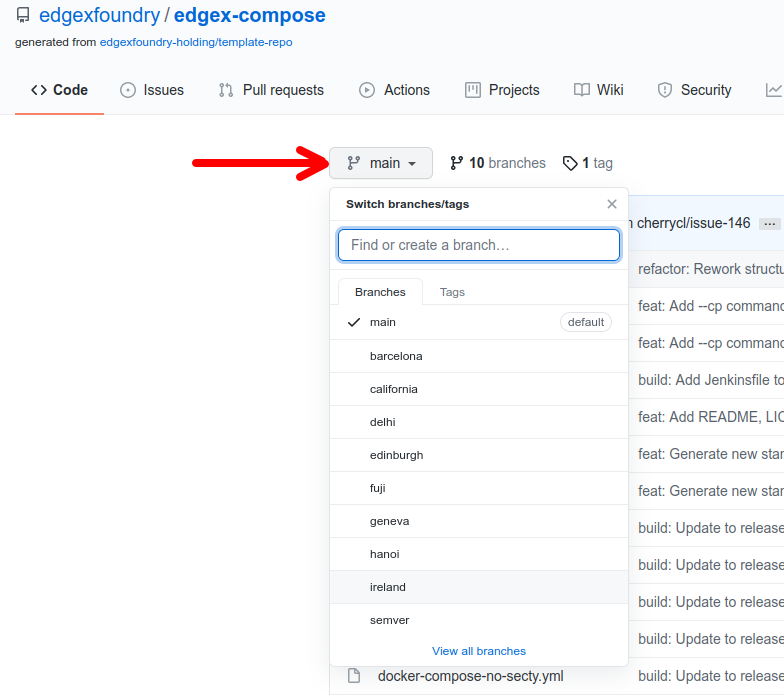View the 1 tag link
Viewport: 784px width, 695px height.
pos(588,163)
